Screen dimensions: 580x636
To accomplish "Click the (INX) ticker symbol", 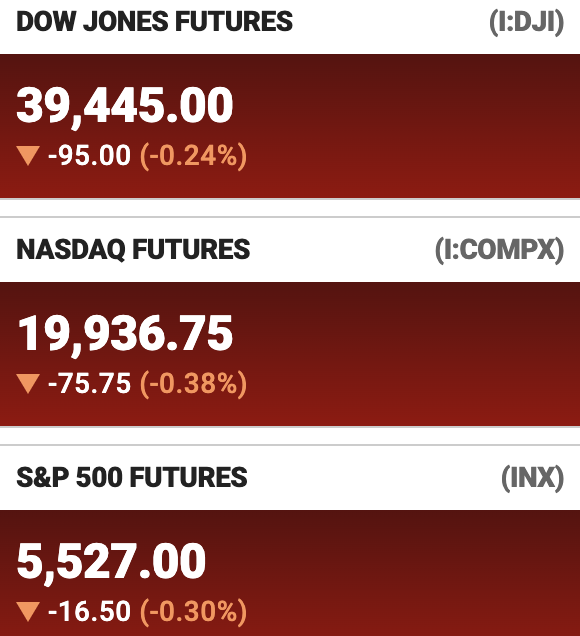I will (533, 478).
